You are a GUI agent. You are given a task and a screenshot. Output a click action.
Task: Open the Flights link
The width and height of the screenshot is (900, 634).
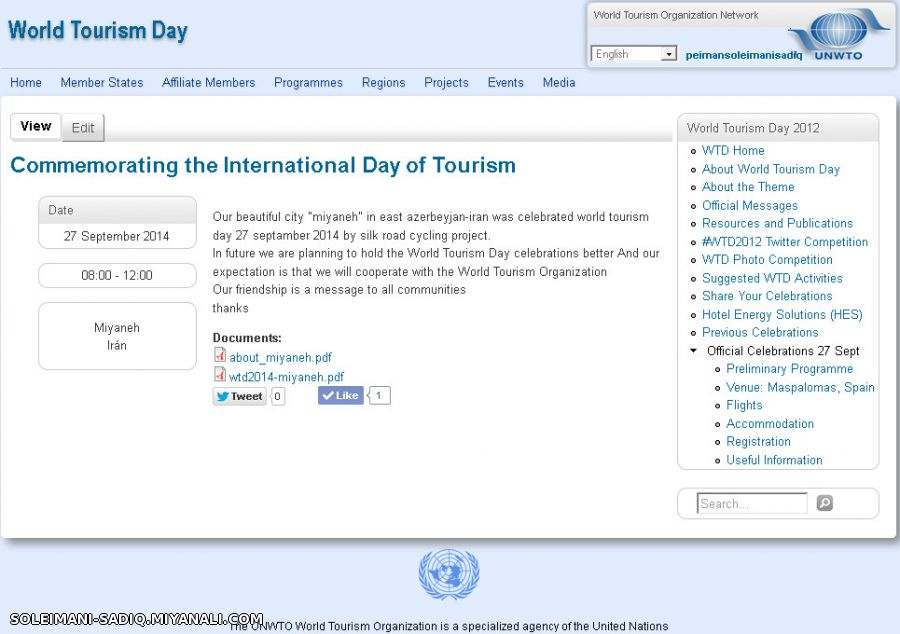click(744, 405)
